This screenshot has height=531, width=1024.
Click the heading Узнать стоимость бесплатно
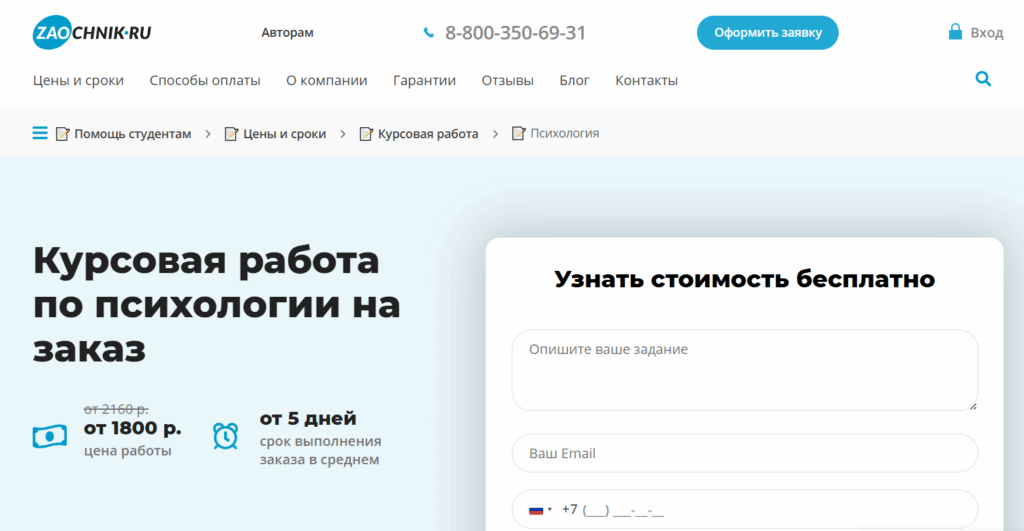(744, 279)
